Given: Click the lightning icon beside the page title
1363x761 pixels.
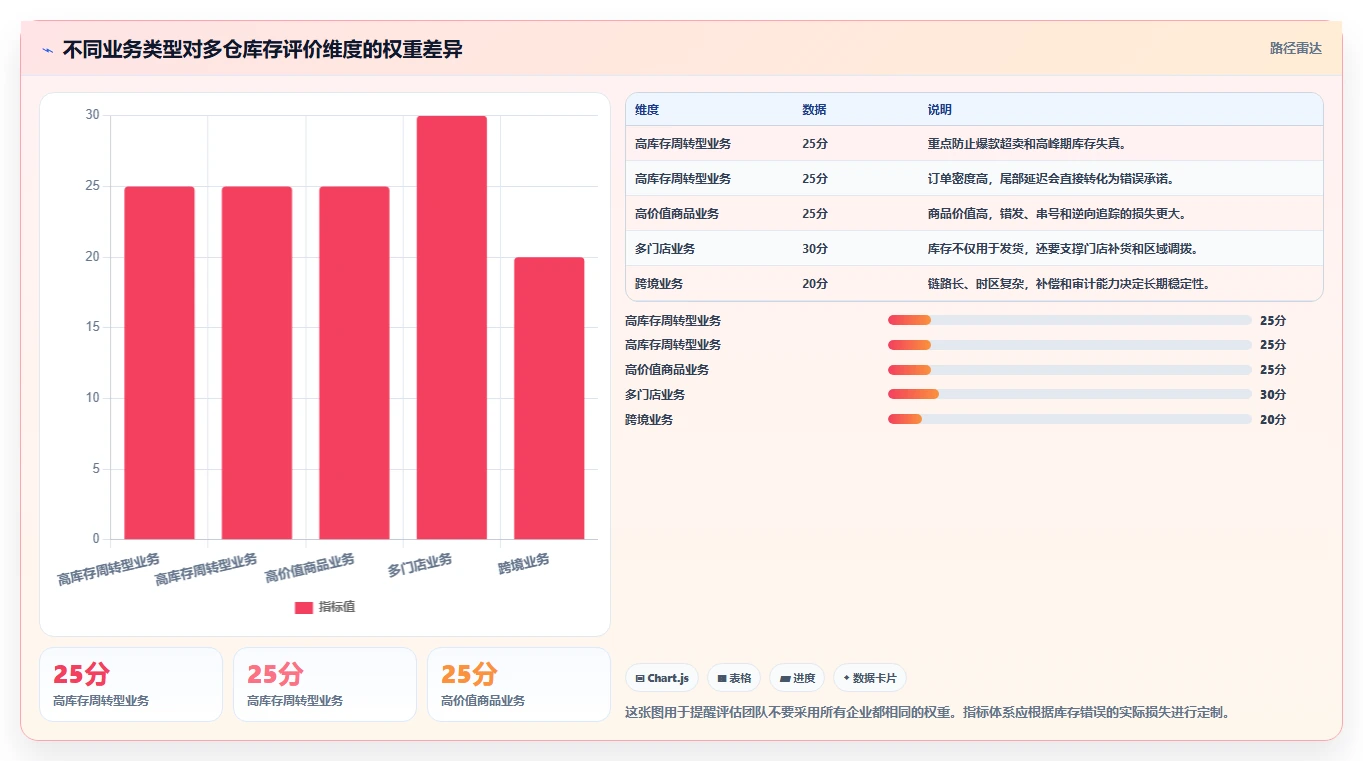Looking at the screenshot, I should (47, 50).
